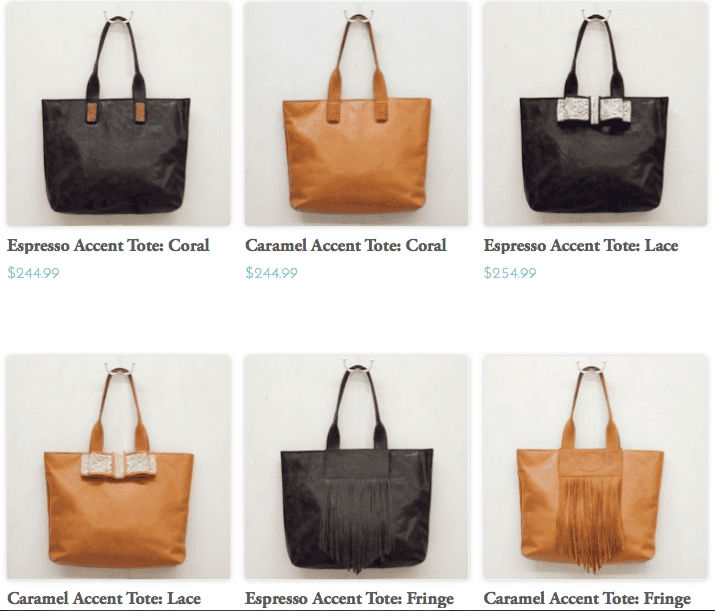
Task: Open the Caramel Accent Tote: Fringe image
Action: [595, 467]
